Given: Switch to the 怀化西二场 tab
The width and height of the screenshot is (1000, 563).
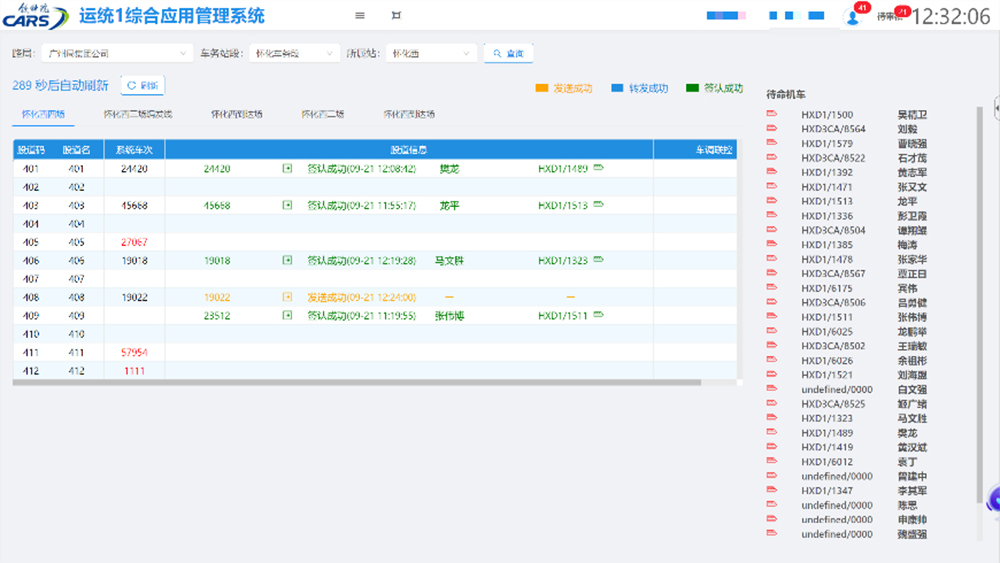Looking at the screenshot, I should (323, 114).
